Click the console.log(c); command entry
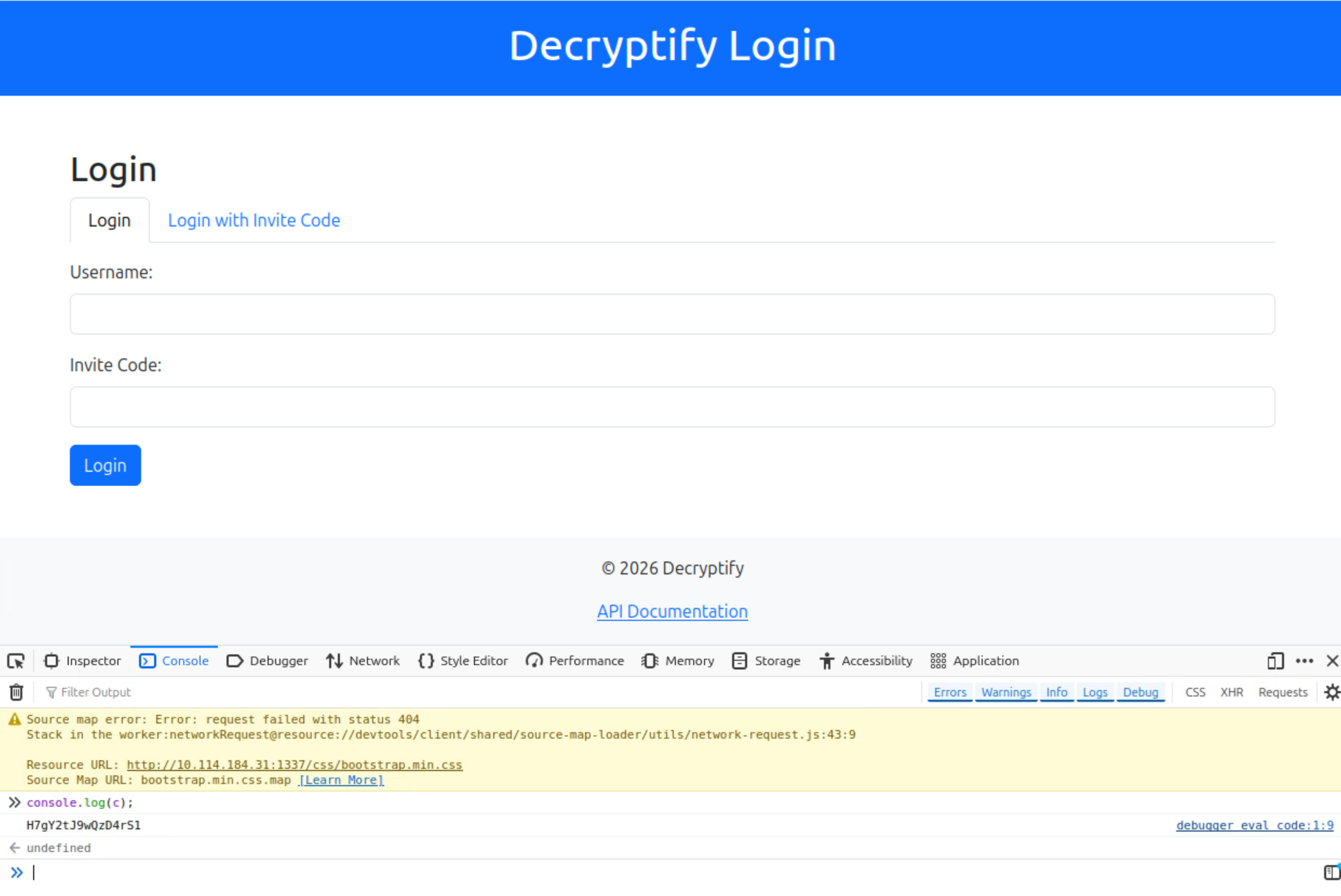Image resolution: width=1341 pixels, height=896 pixels. pyautogui.click(x=80, y=802)
